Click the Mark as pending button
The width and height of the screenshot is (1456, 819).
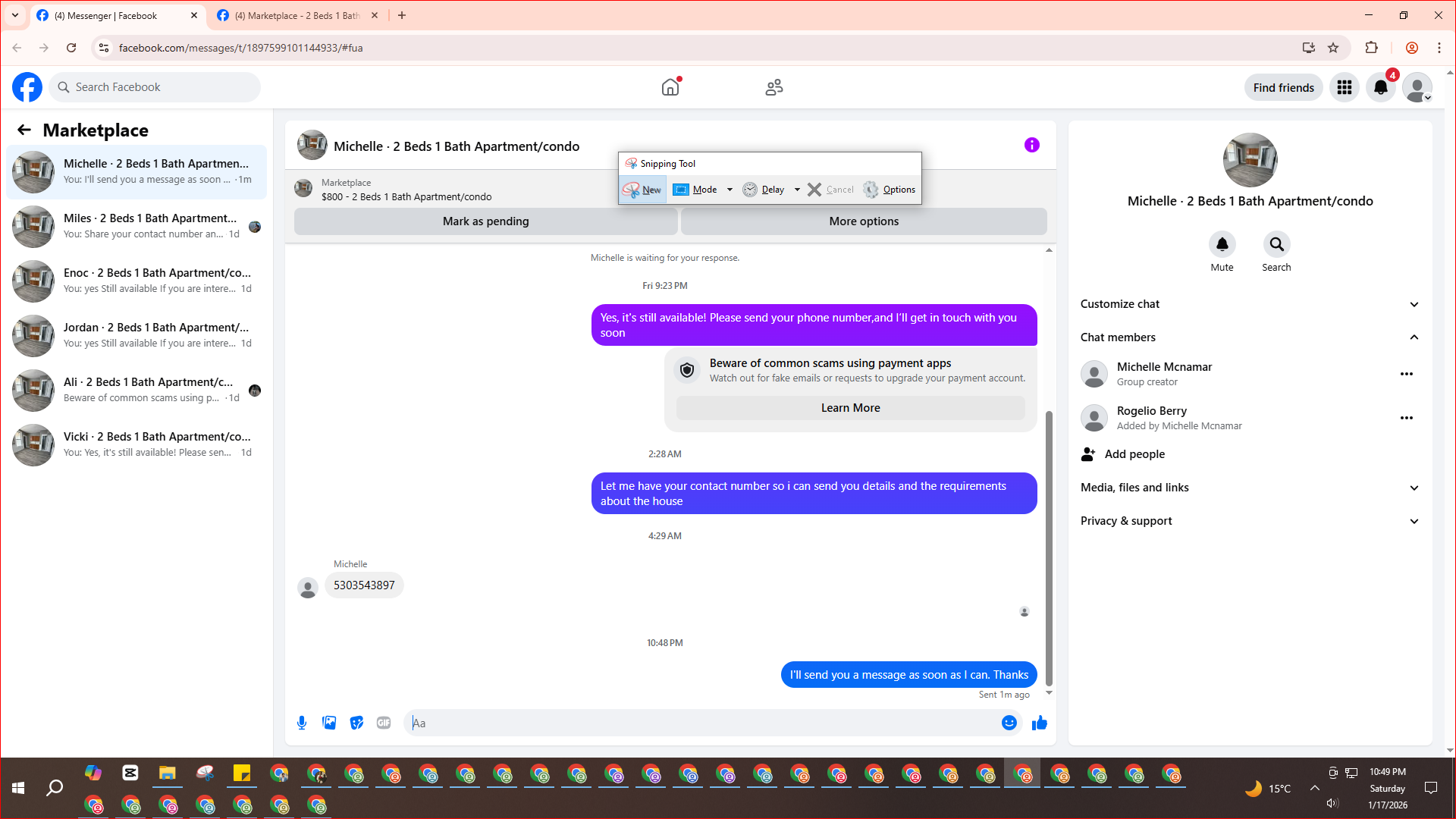485,221
